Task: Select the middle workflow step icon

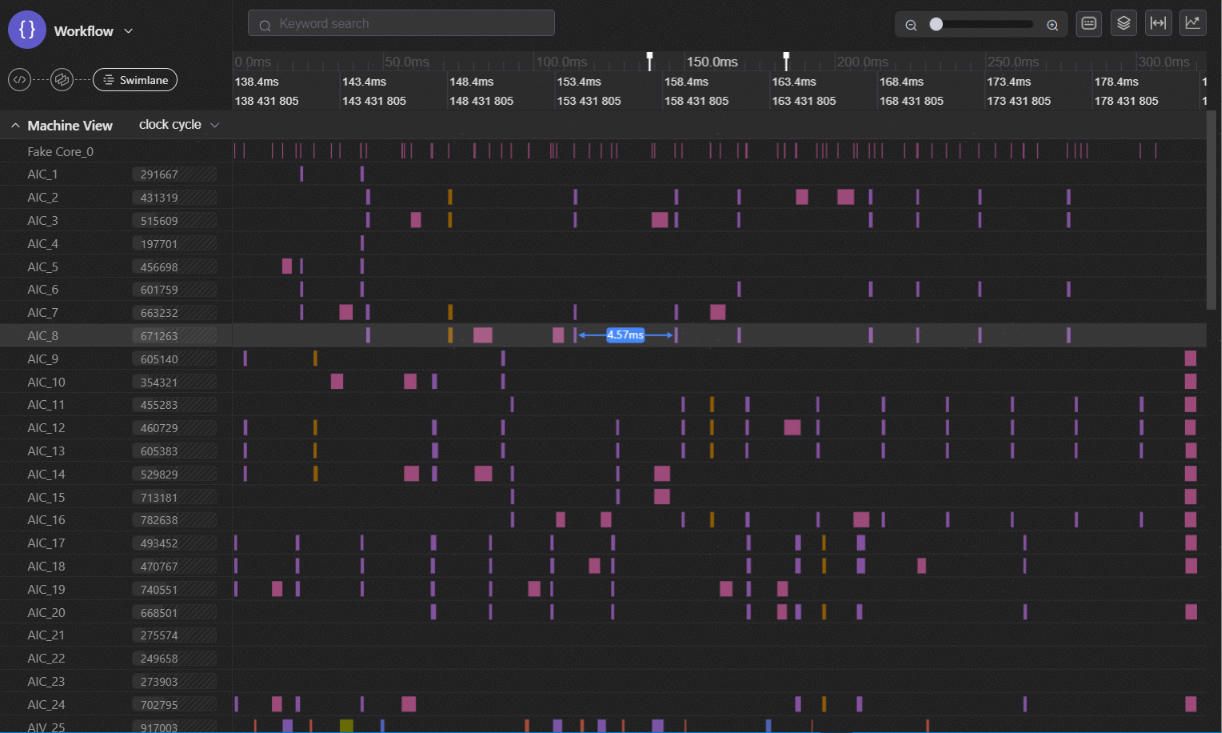Action: tap(62, 79)
